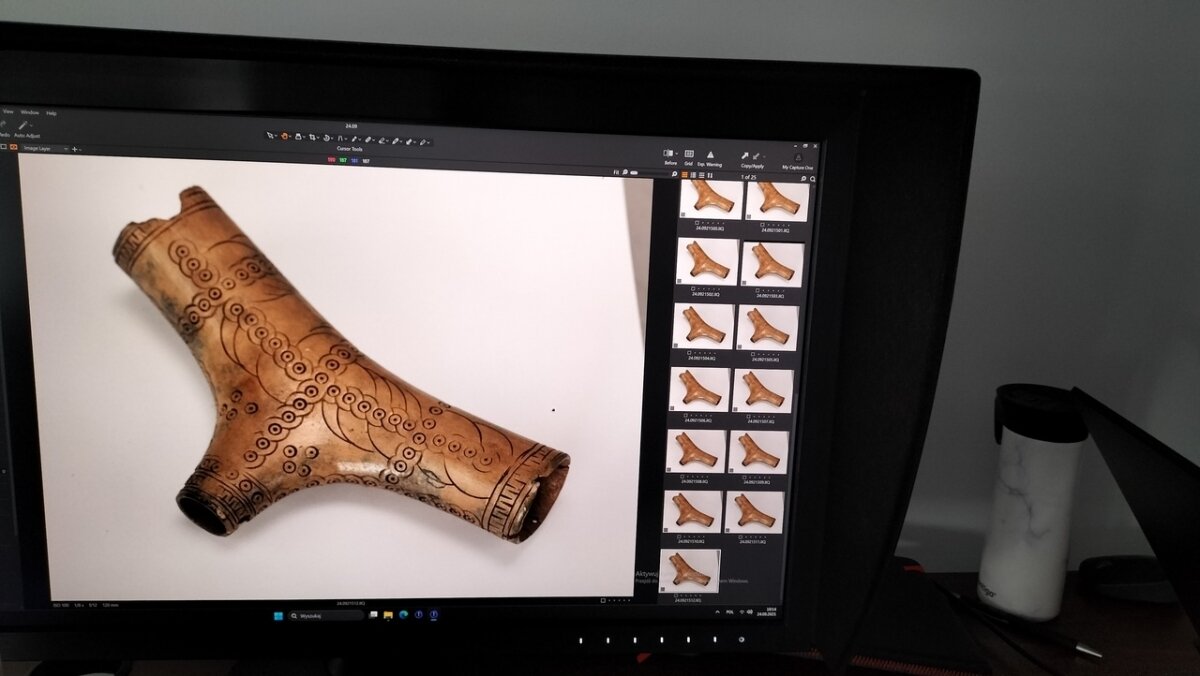Click the Fit zoom button in viewer

tap(618, 172)
